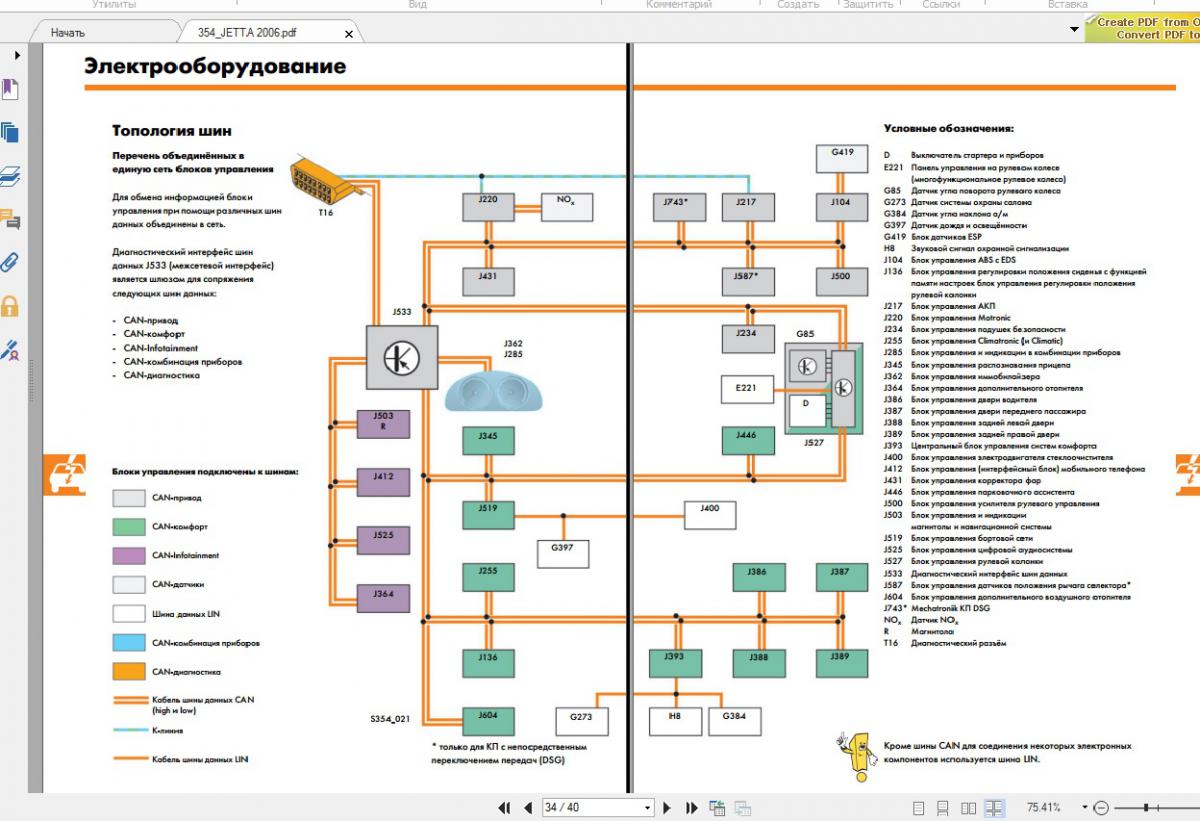Viewport: 1200px width, 821px height.
Task: Open the Pages thumbnails panel
Action: (x=10, y=132)
